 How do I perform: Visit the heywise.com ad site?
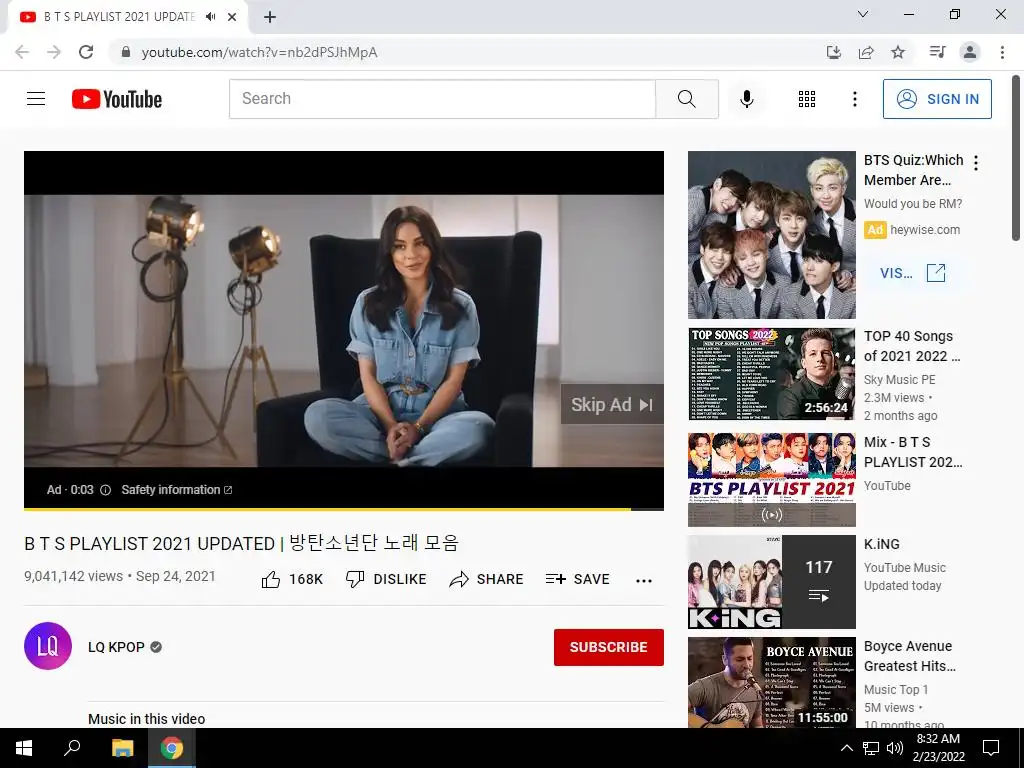(912, 273)
